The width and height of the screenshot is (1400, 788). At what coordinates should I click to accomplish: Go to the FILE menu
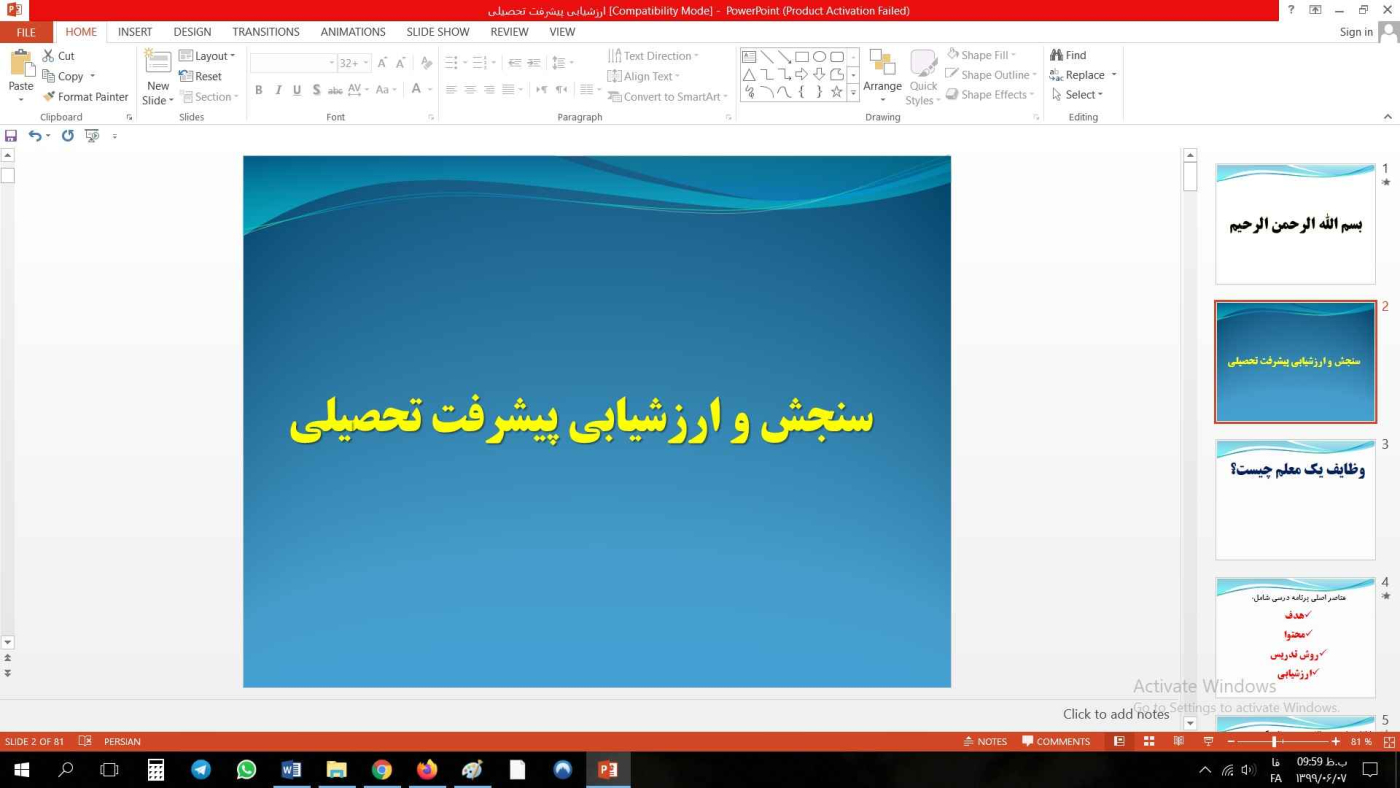coord(26,32)
